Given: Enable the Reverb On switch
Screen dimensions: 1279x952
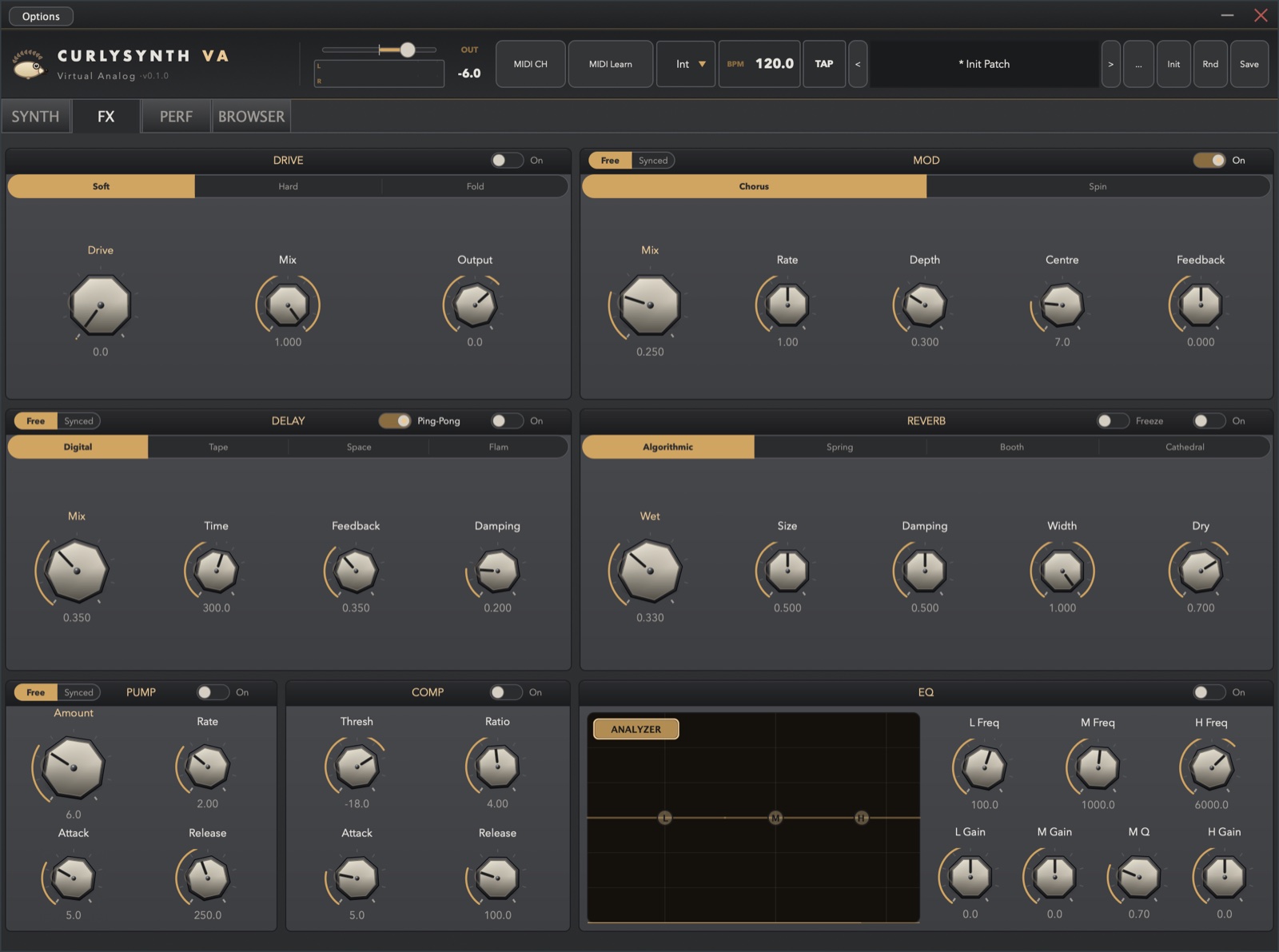Looking at the screenshot, I should pos(1209,420).
